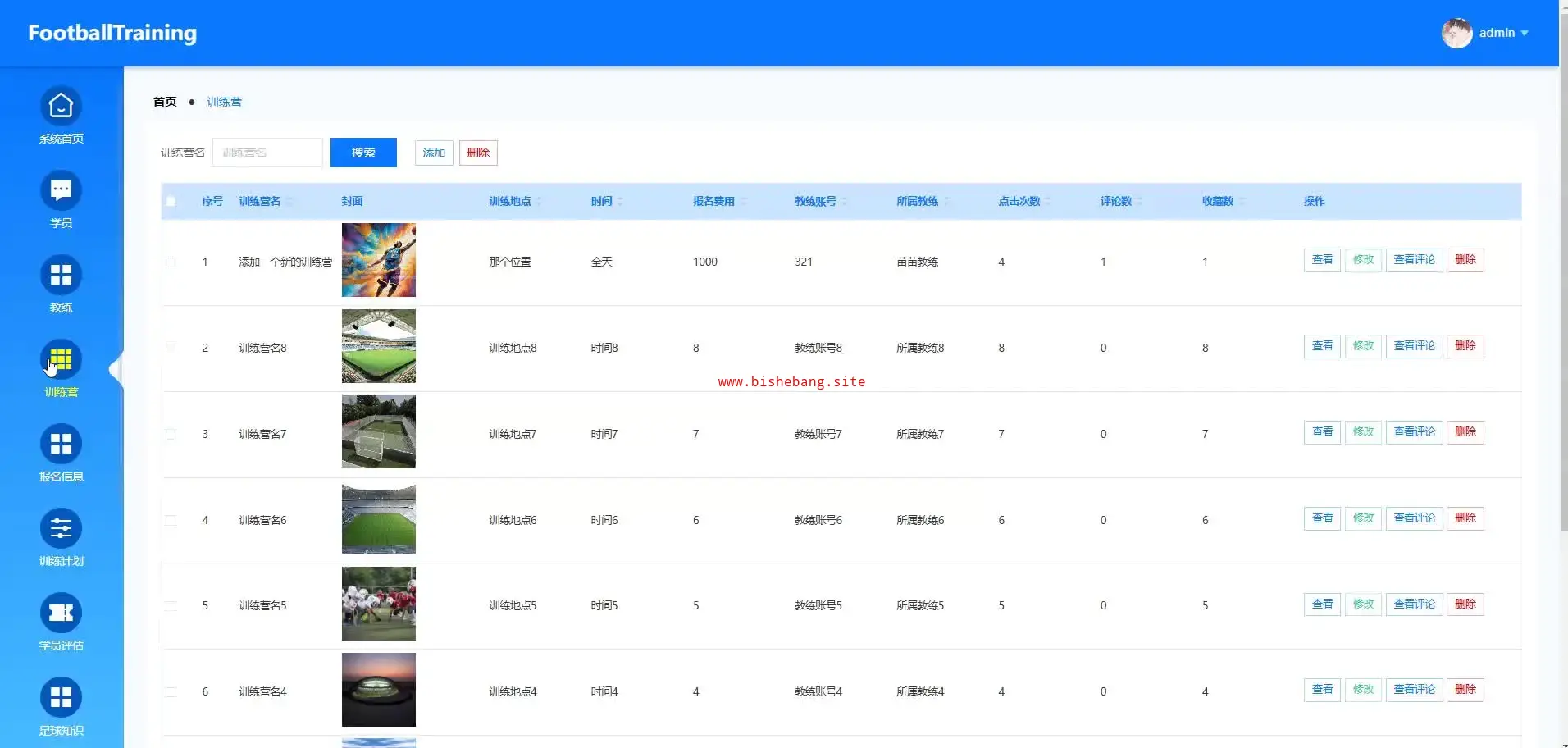The height and width of the screenshot is (748, 1568).
Task: Toggle the select-all checkbox in table header
Action: tap(171, 202)
